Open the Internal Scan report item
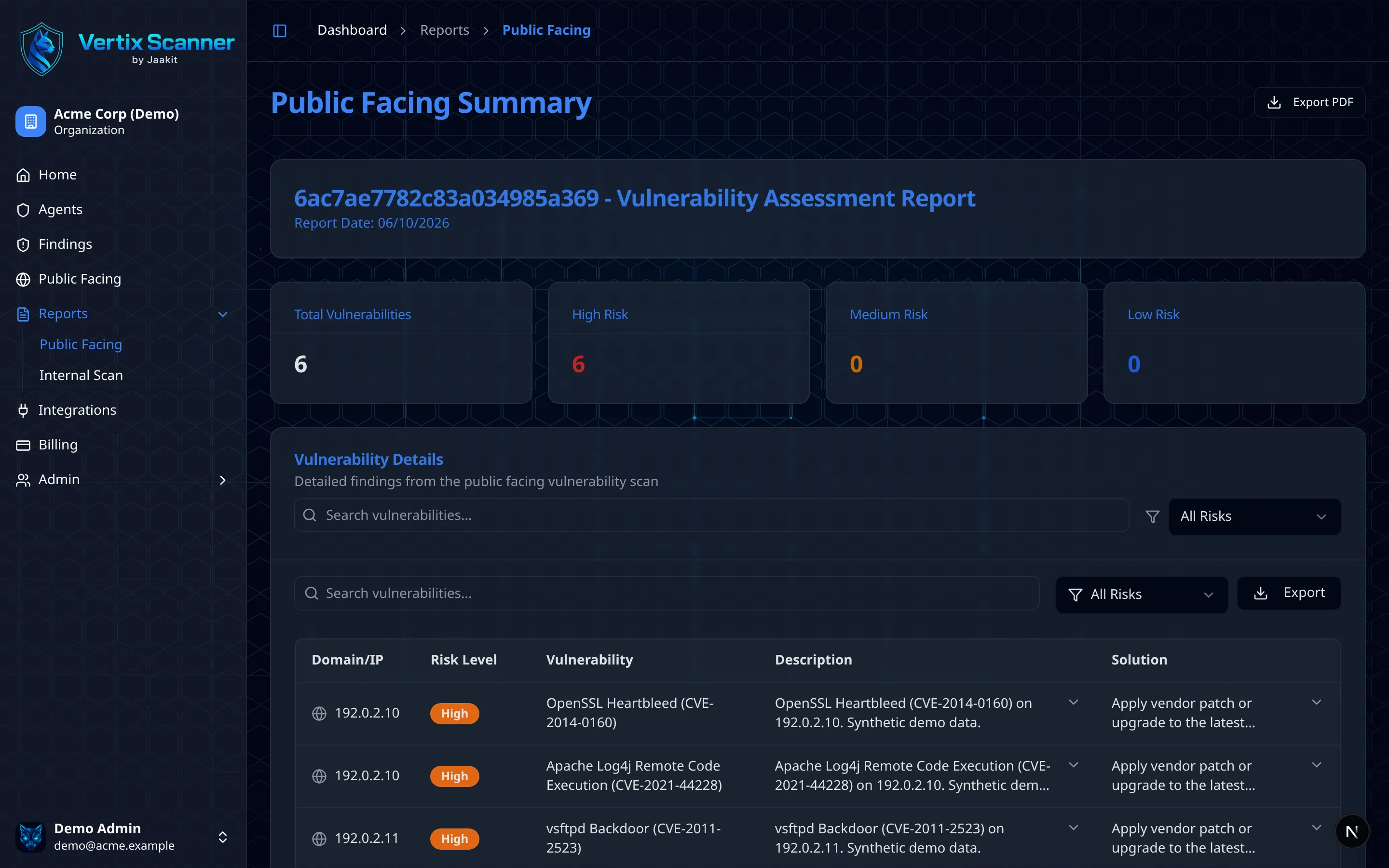The width and height of the screenshot is (1389, 868). click(x=81, y=376)
